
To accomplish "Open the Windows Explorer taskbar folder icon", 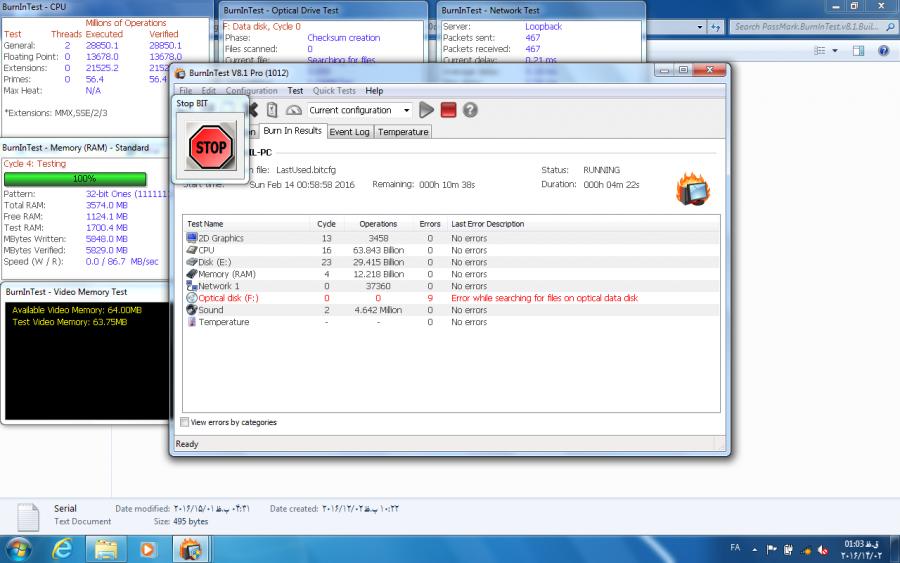I will point(106,549).
